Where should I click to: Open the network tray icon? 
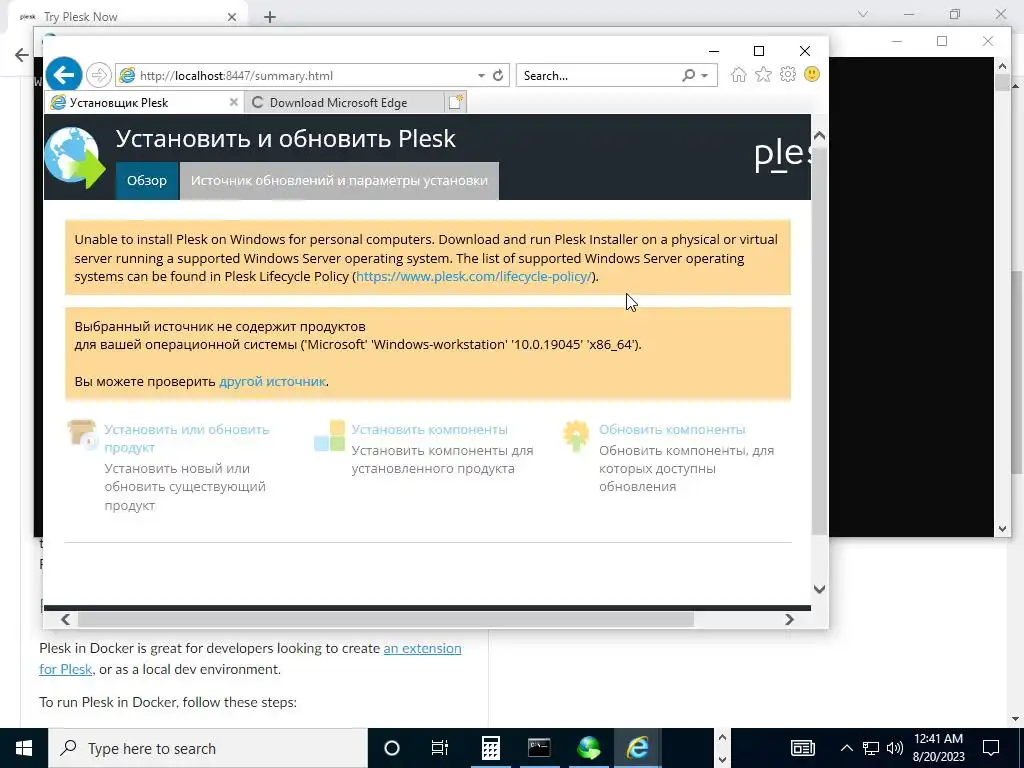pos(871,748)
